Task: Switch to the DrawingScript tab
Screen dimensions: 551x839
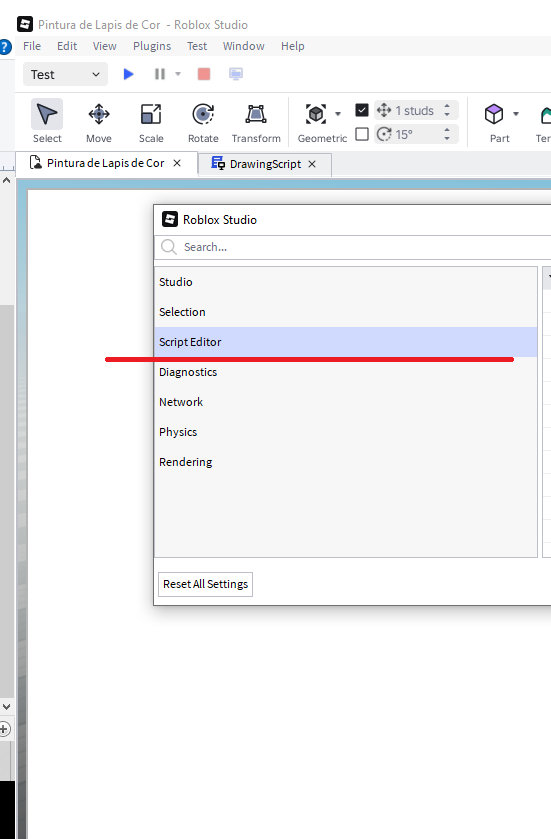Action: pos(265,164)
